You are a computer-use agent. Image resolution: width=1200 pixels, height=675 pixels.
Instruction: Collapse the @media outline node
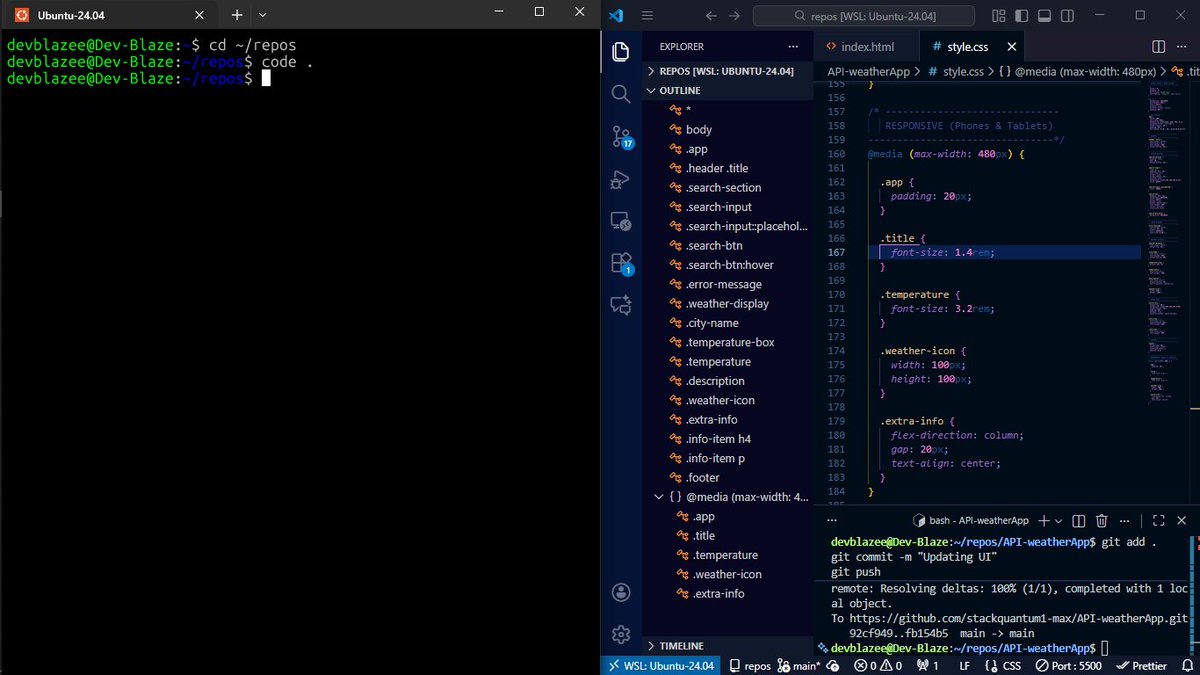657,497
